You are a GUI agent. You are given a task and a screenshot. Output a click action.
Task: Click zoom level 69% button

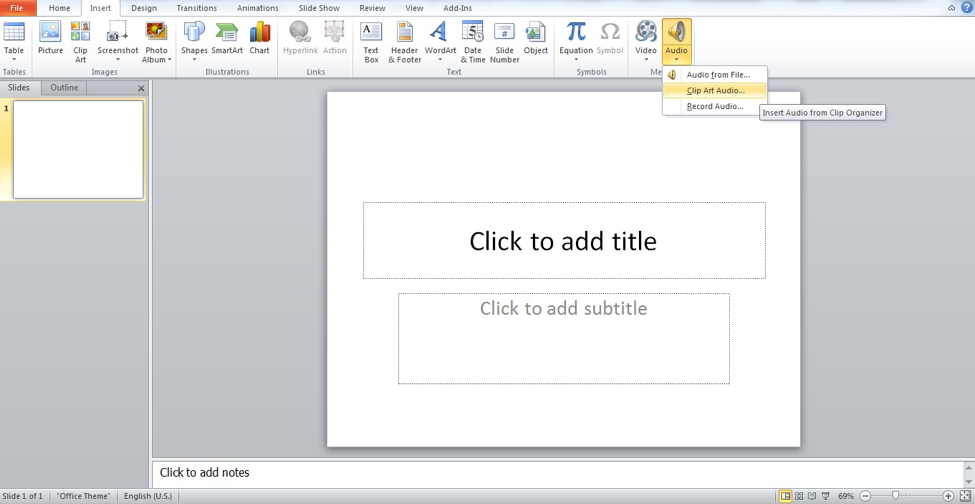(846, 496)
